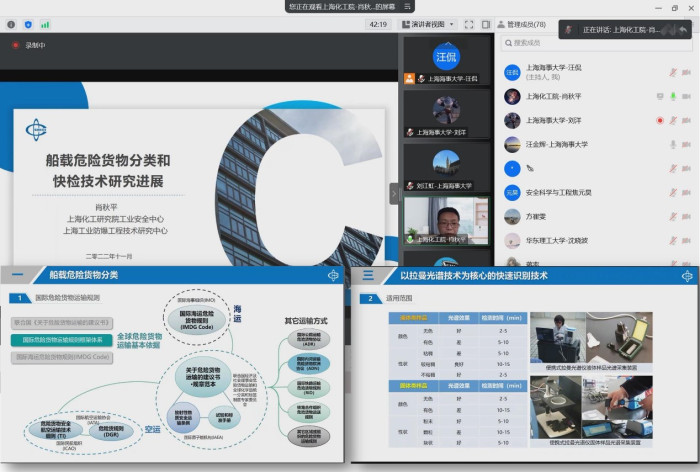Click the reply arrow on speaking notification

coord(683,30)
